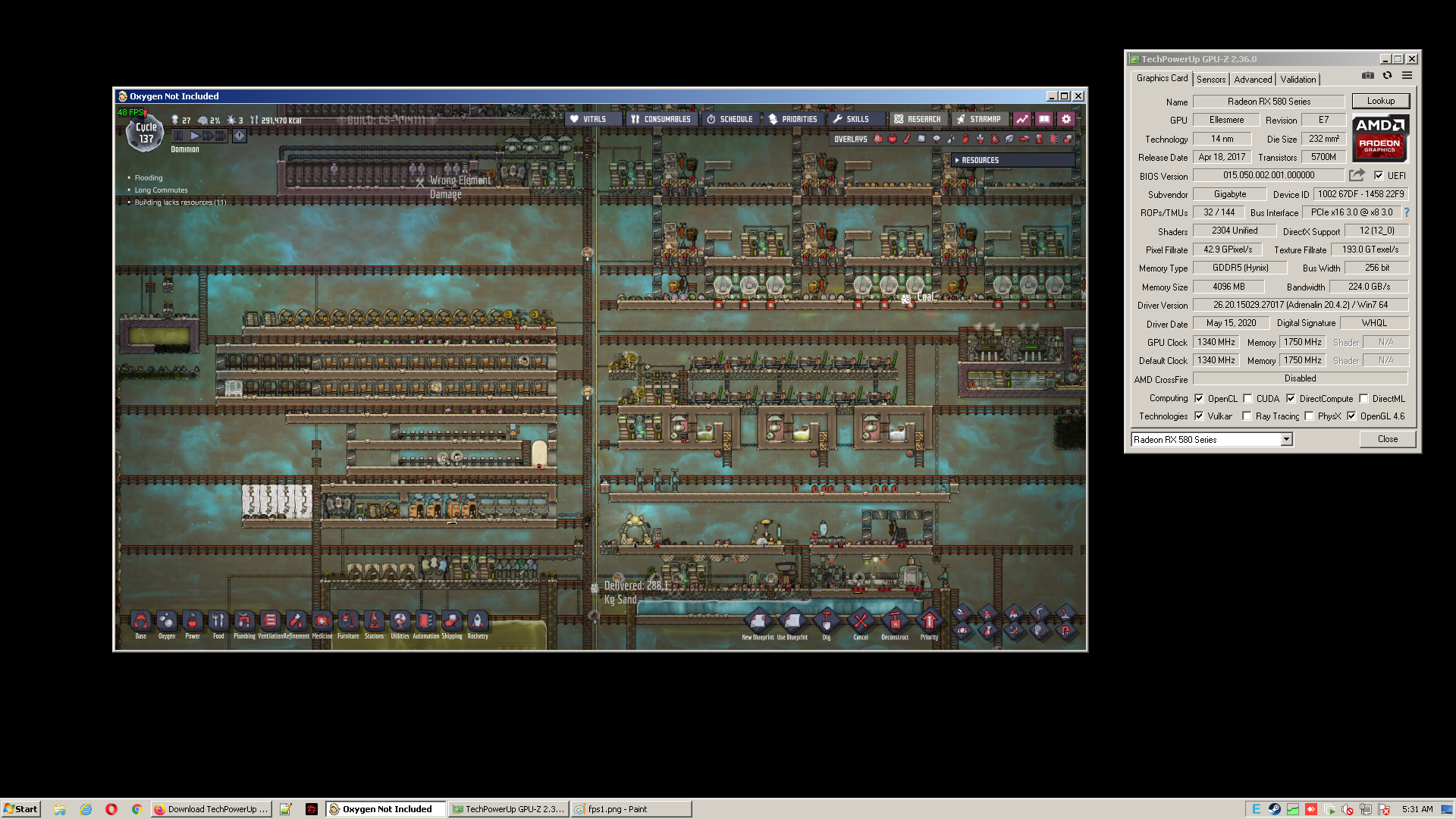Click the game pause speed control
This screenshot has width=1456, height=819.
[178, 136]
